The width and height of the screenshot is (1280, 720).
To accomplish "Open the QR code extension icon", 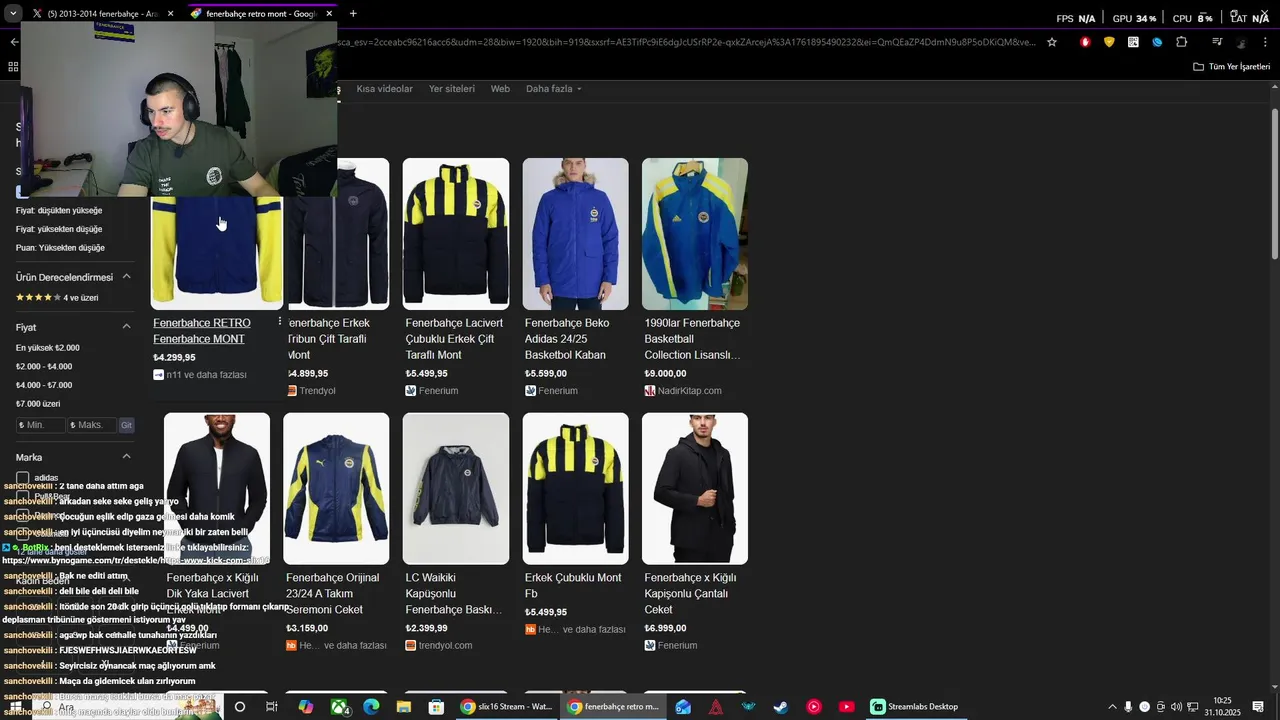I will coord(1133,42).
